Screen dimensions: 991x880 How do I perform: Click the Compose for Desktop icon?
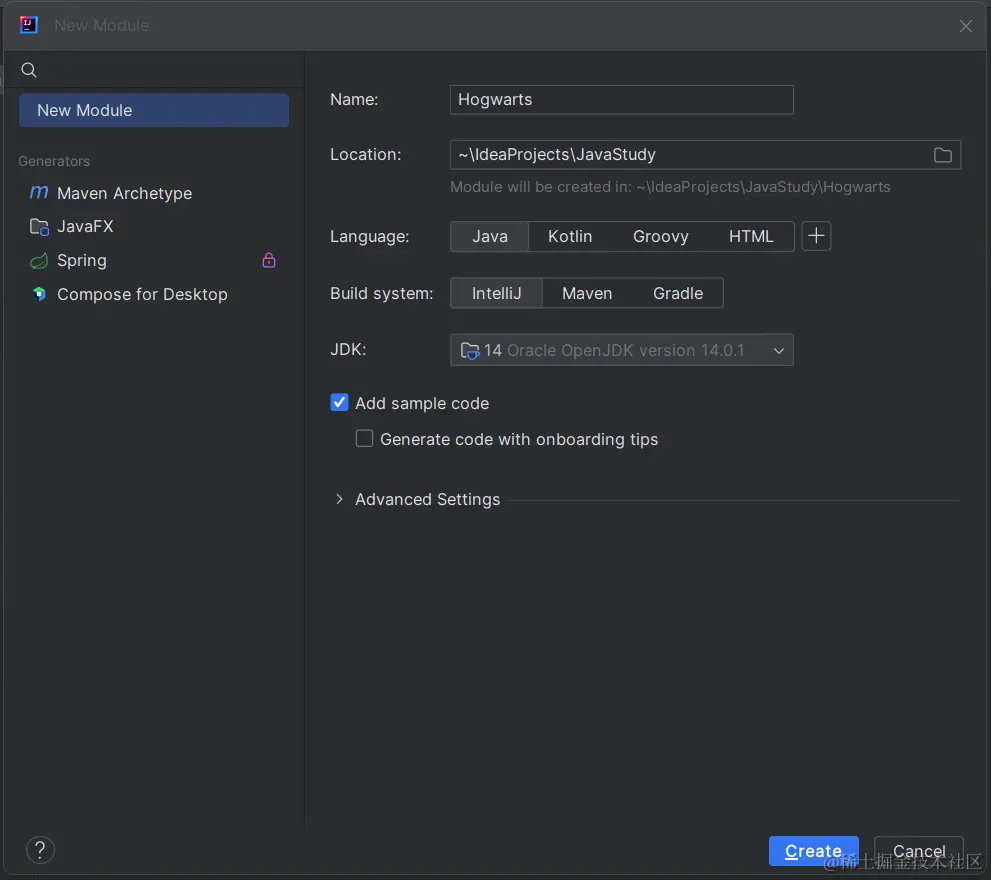(x=39, y=294)
